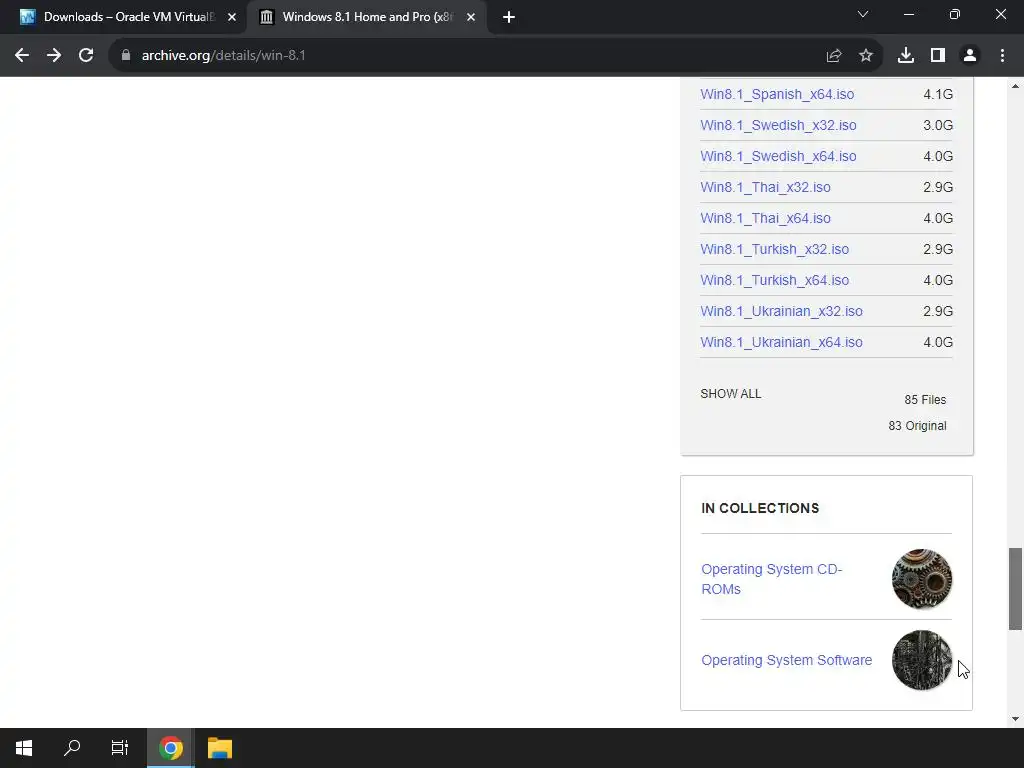Click the 4.1G size of Spanish x64
Screen dimensions: 1024x768
point(938,94)
